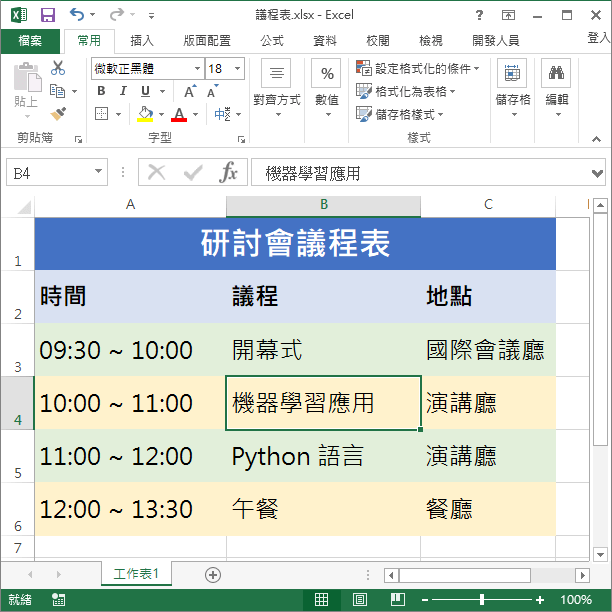Expand the formula bar chevron

(598, 173)
